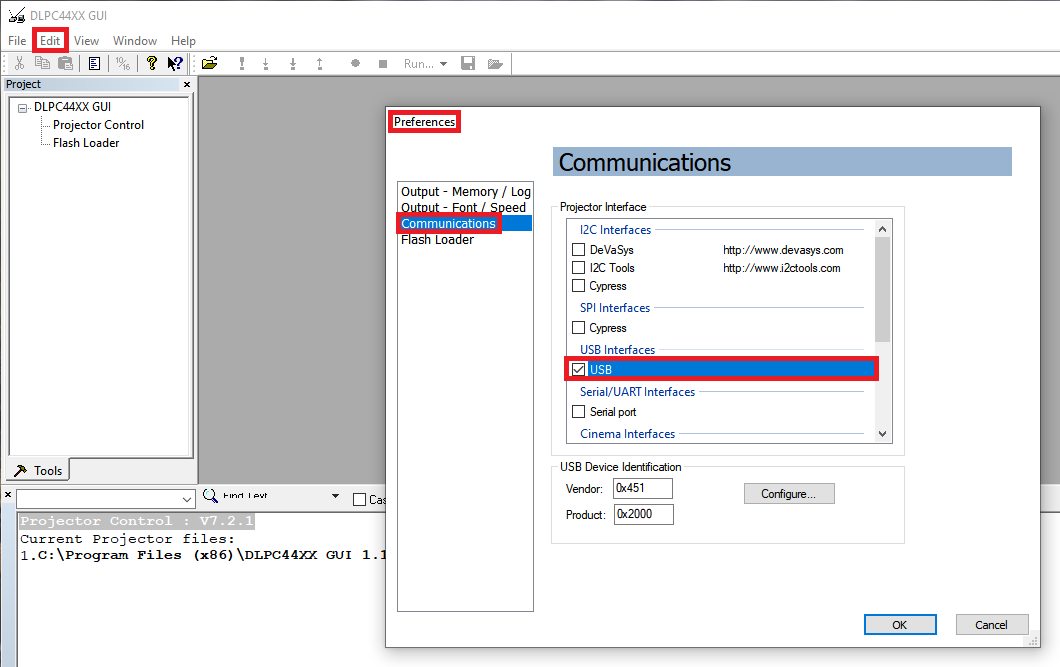This screenshot has height=667, width=1060.
Task: Click the Projector Interface list scrollbar down arrow
Action: [882, 433]
